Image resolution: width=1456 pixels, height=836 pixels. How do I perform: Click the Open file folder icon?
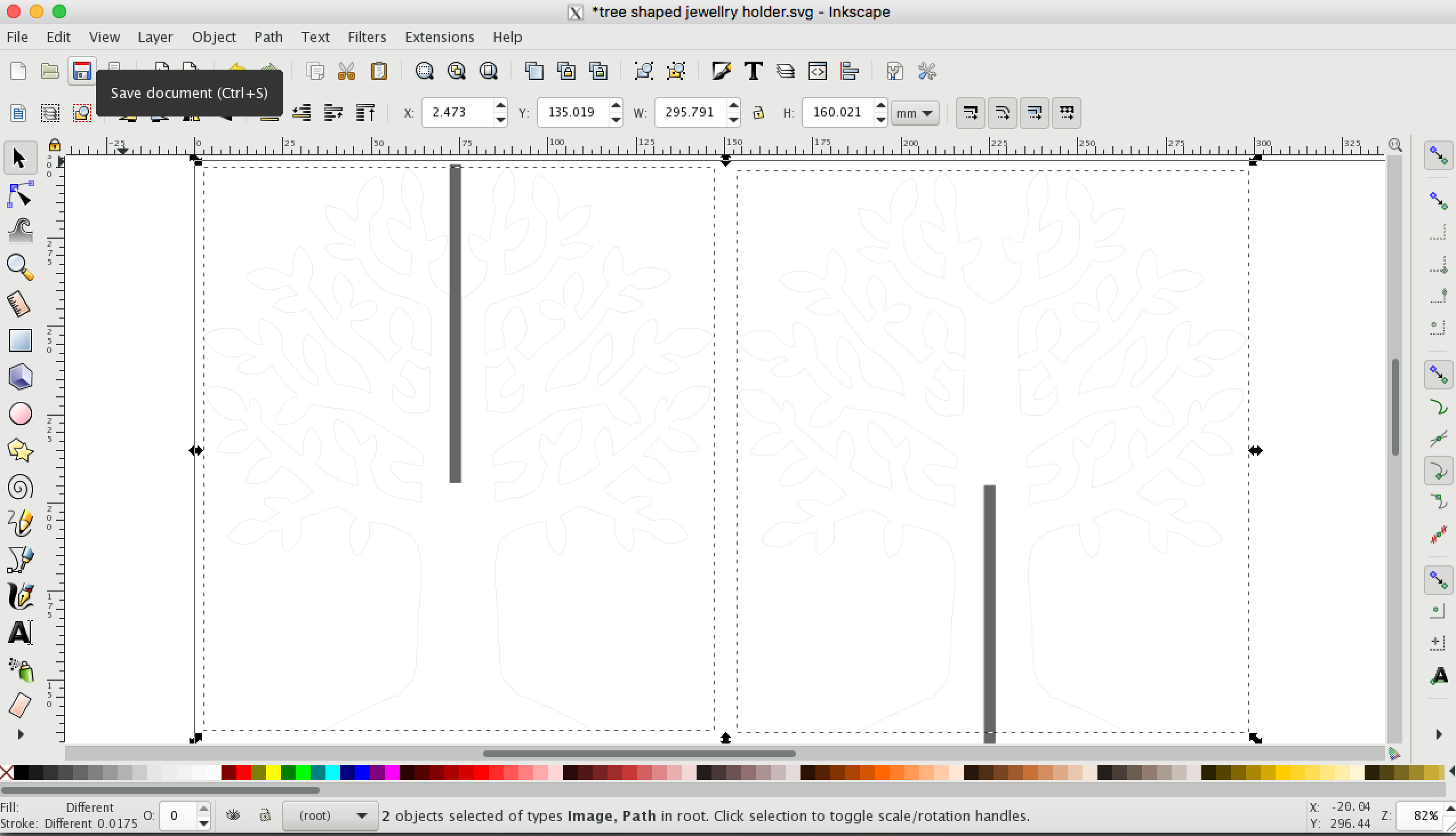(50, 71)
